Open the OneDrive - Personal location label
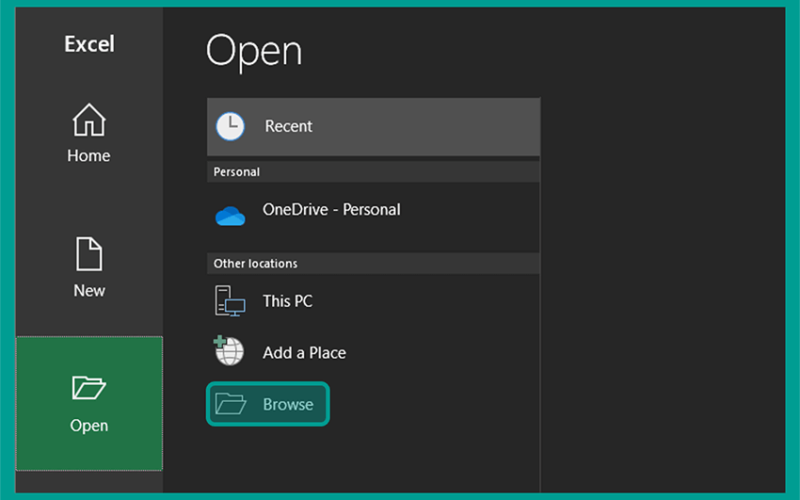 pos(332,210)
